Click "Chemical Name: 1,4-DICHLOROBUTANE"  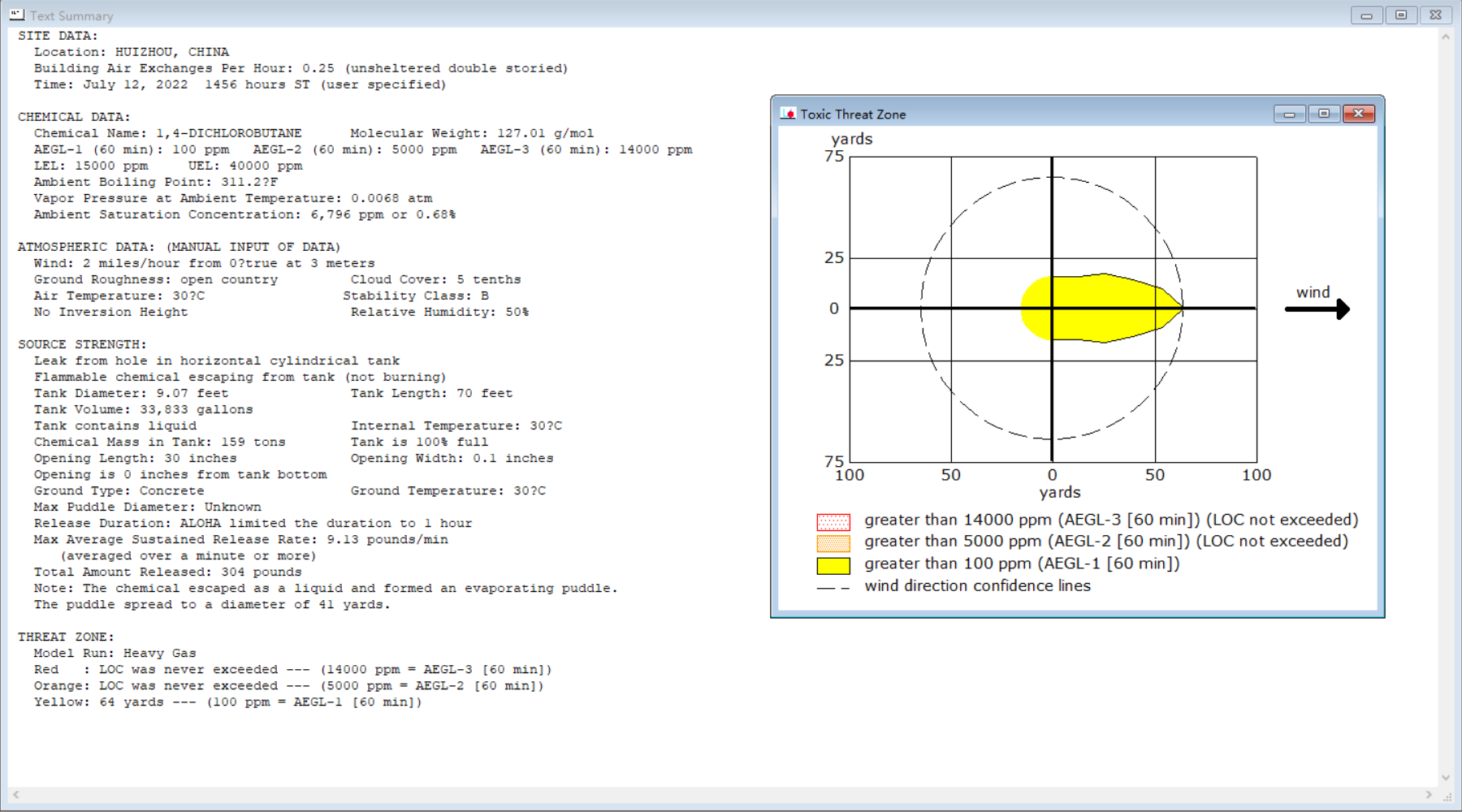click(x=168, y=133)
